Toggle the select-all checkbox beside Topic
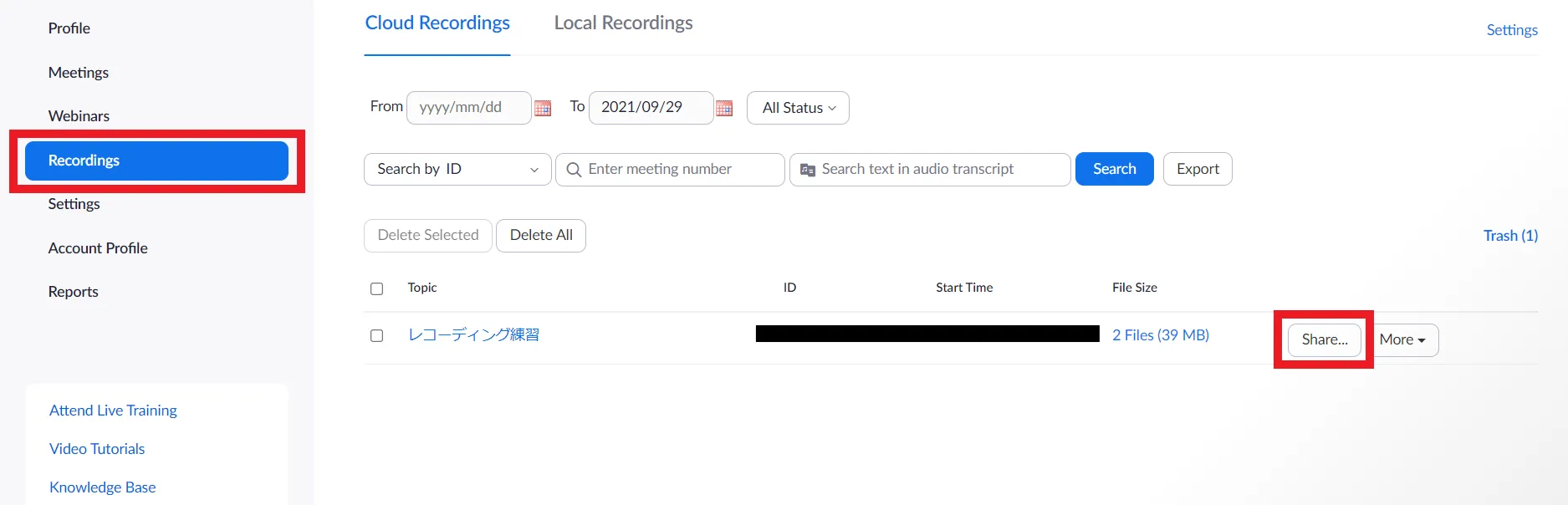Screen dimensions: 1568x505 click(377, 288)
